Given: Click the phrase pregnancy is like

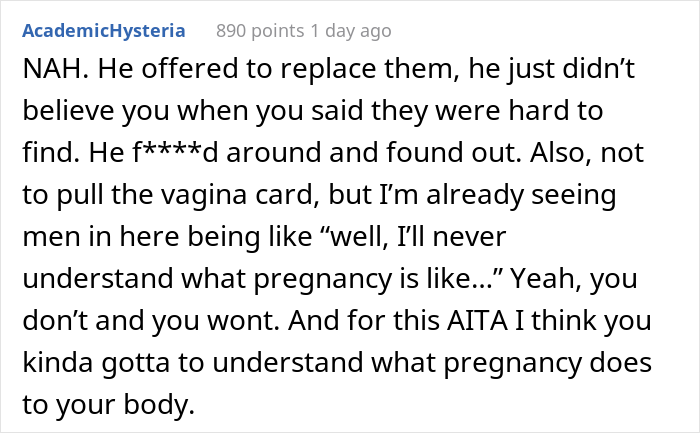Looking at the screenshot, I should [368, 279].
